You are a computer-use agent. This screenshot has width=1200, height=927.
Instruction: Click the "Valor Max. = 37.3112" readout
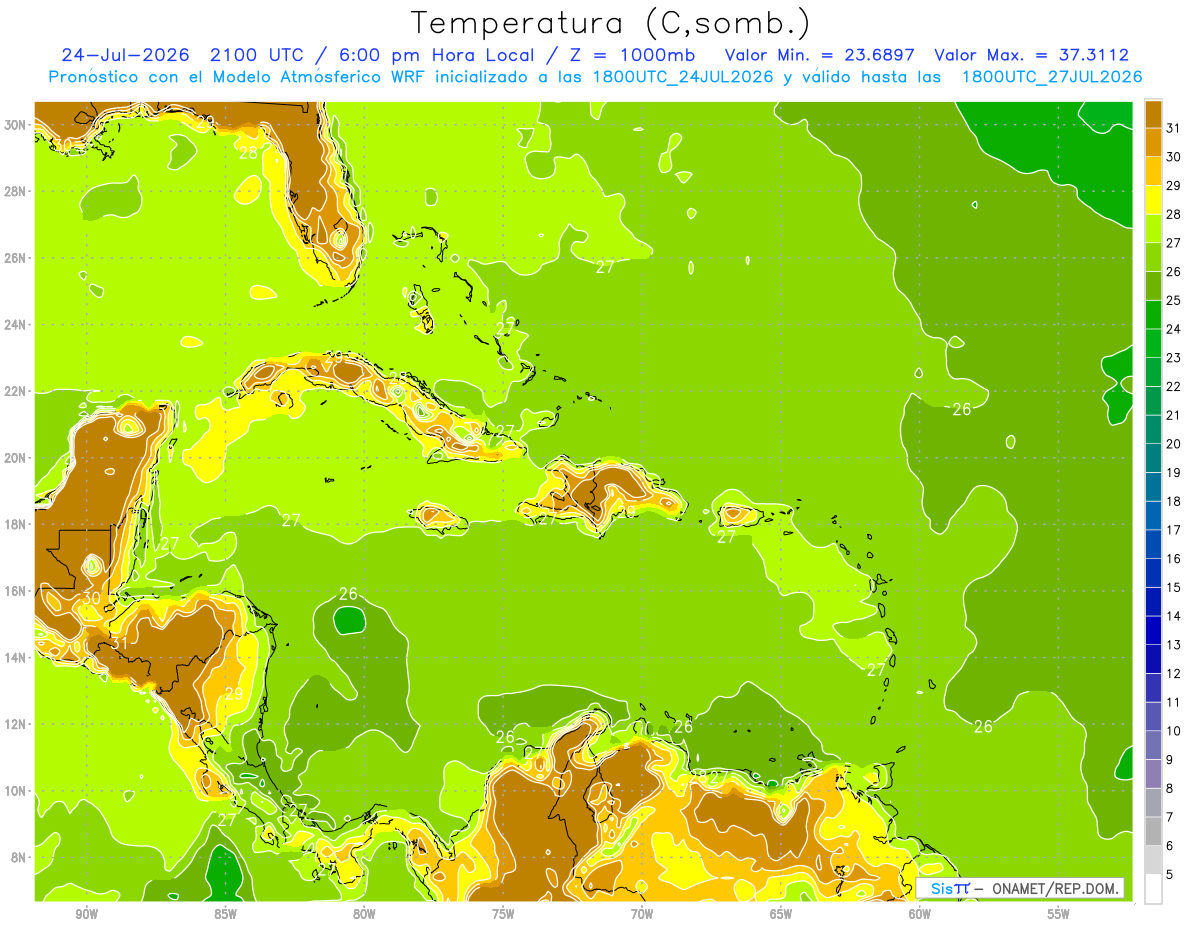[x=1031, y=55]
